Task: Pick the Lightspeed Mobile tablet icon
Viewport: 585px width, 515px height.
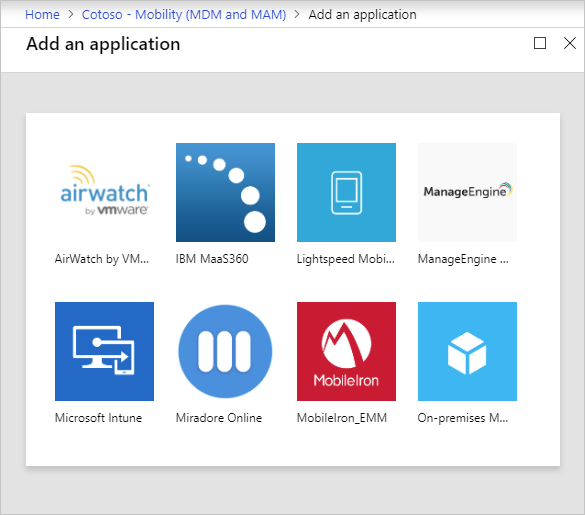Action: (x=346, y=192)
